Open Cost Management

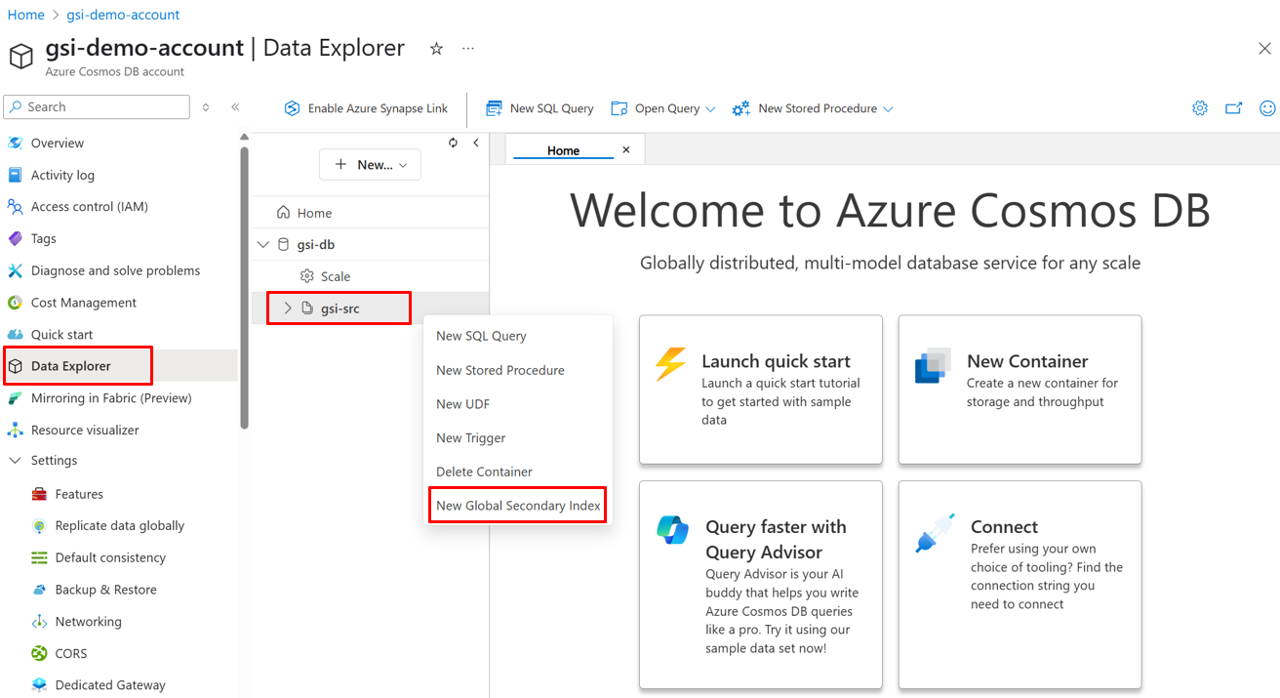(83, 303)
